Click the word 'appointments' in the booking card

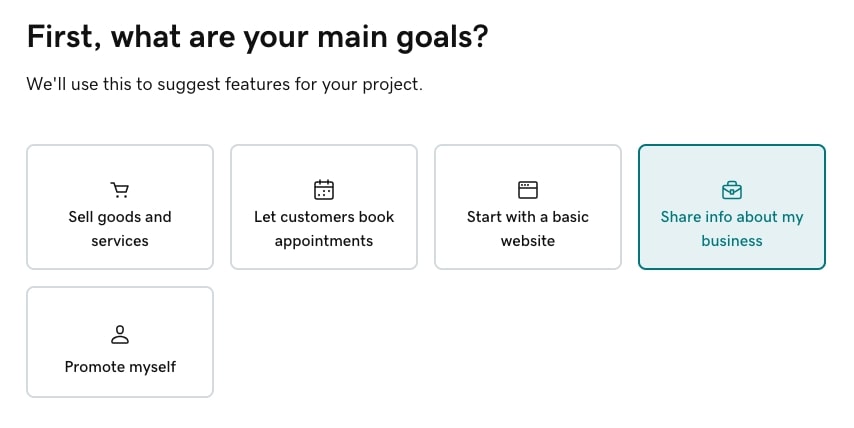coord(324,241)
